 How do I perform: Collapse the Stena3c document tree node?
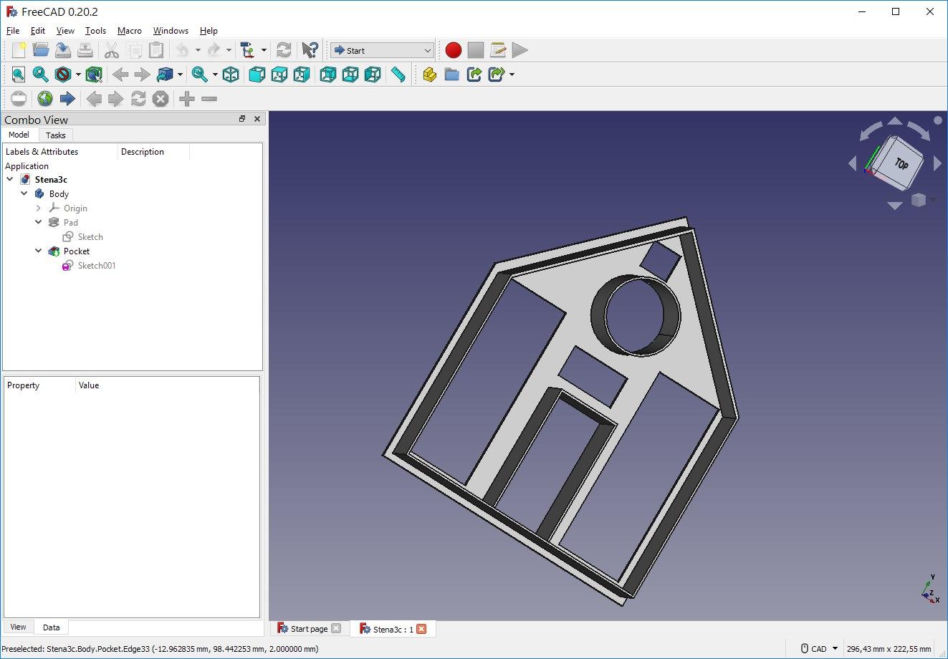click(x=10, y=179)
